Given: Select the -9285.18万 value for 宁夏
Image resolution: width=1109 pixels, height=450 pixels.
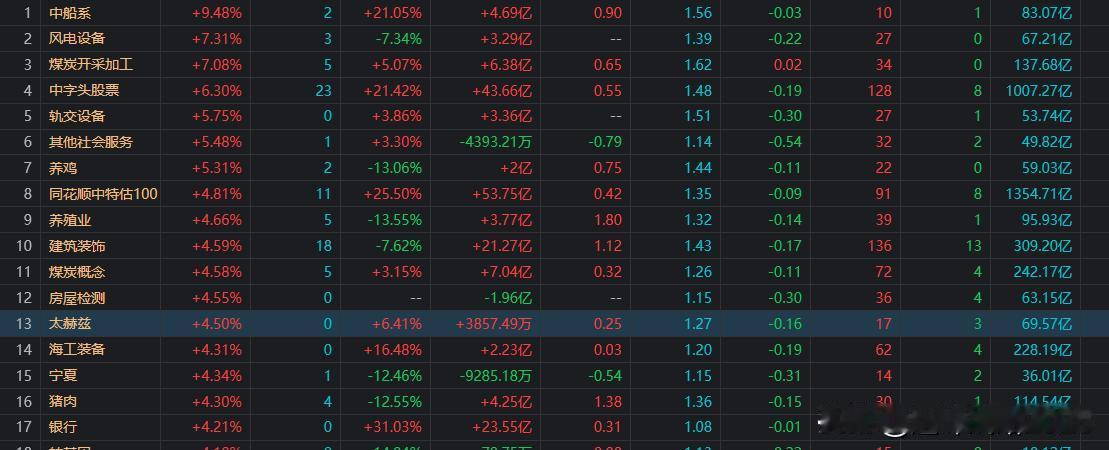Looking at the screenshot, I should tap(495, 376).
